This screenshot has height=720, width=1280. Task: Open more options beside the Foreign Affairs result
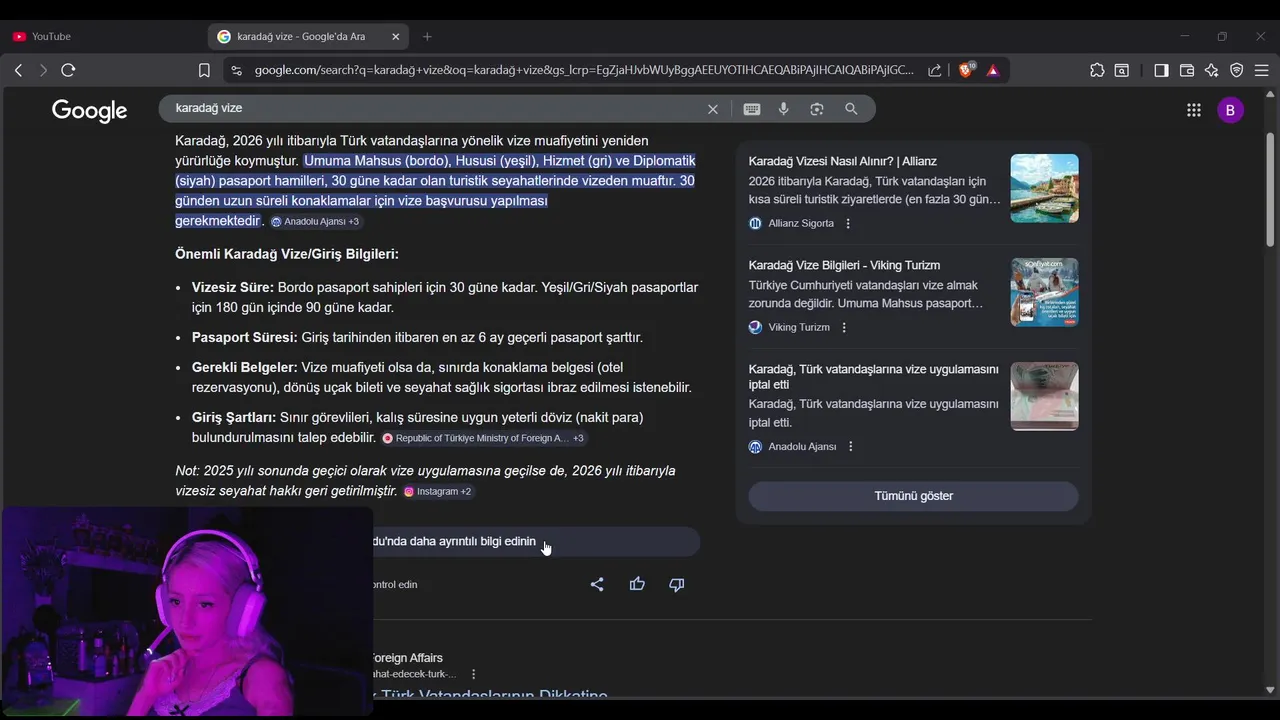tap(473, 674)
